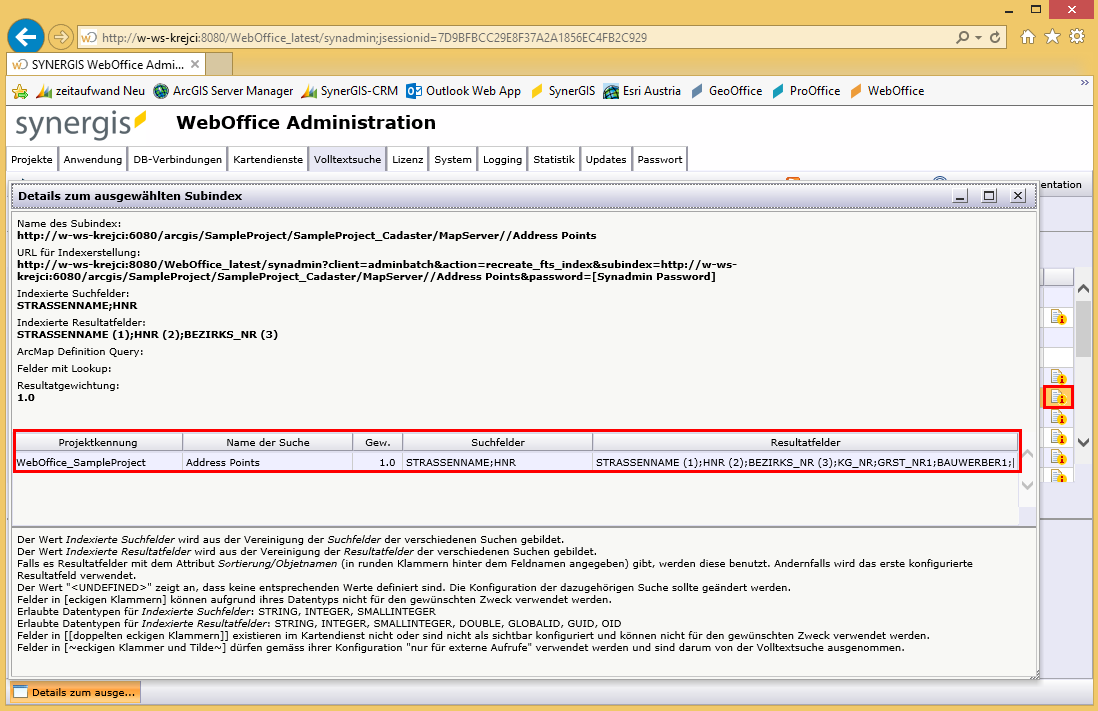Open the Esri Austria favorite
The width and height of the screenshot is (1098, 711).
point(649,91)
